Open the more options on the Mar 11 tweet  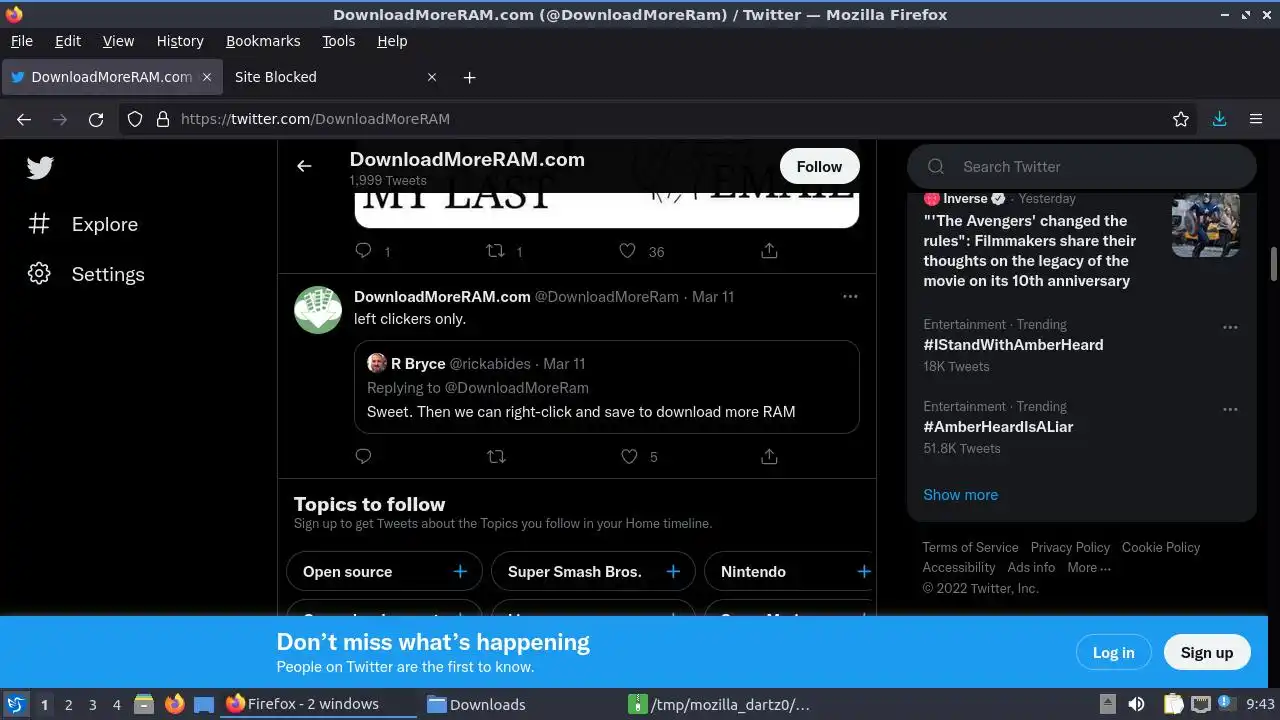pyautogui.click(x=850, y=296)
